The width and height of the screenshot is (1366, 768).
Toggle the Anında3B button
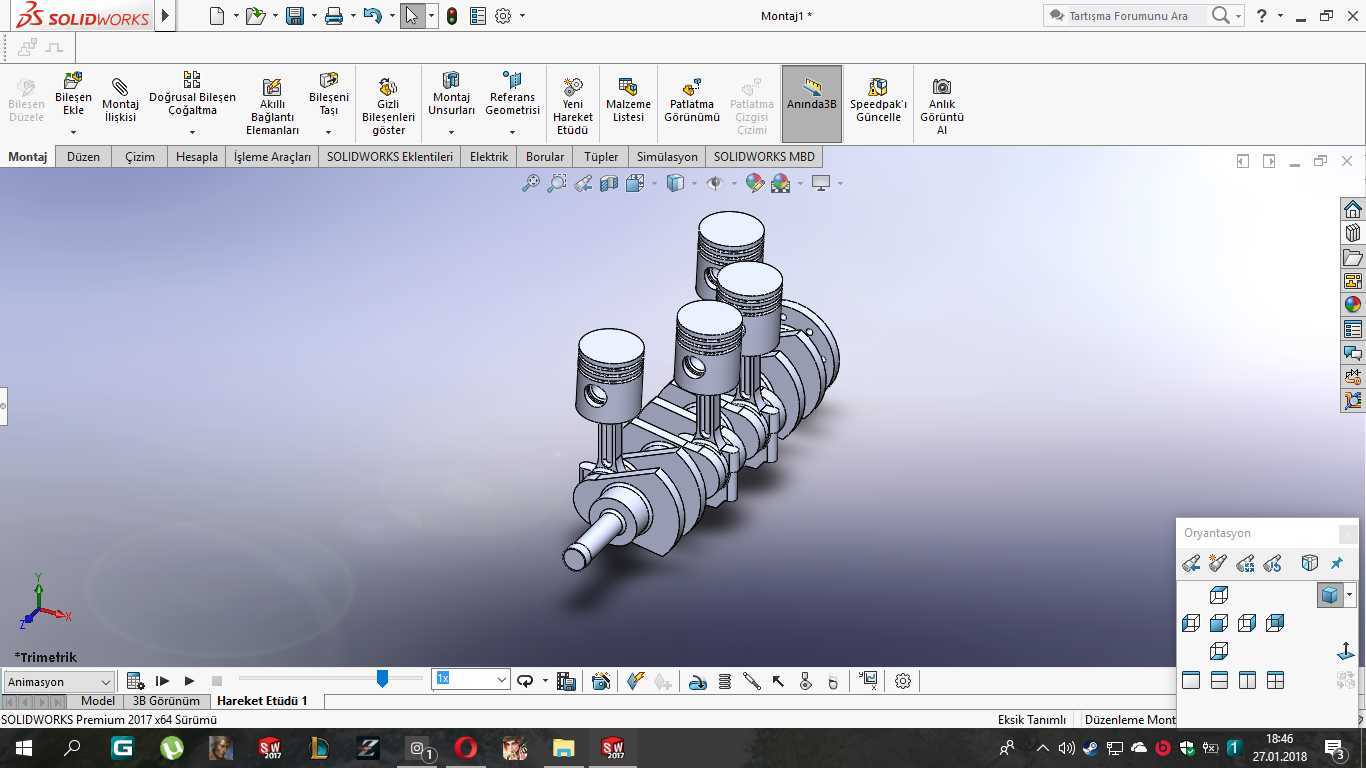coord(812,104)
